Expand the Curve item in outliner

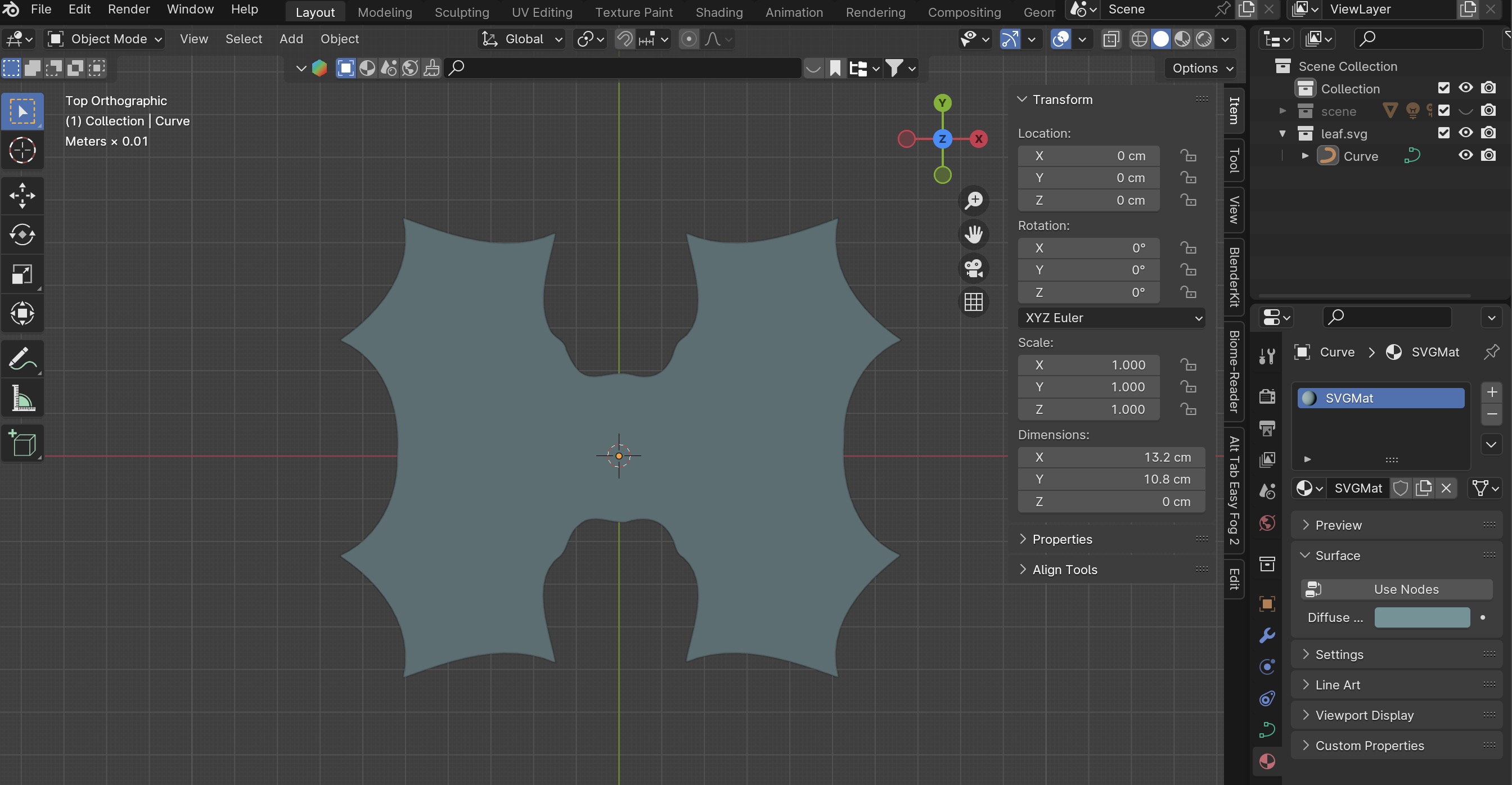coord(1304,156)
